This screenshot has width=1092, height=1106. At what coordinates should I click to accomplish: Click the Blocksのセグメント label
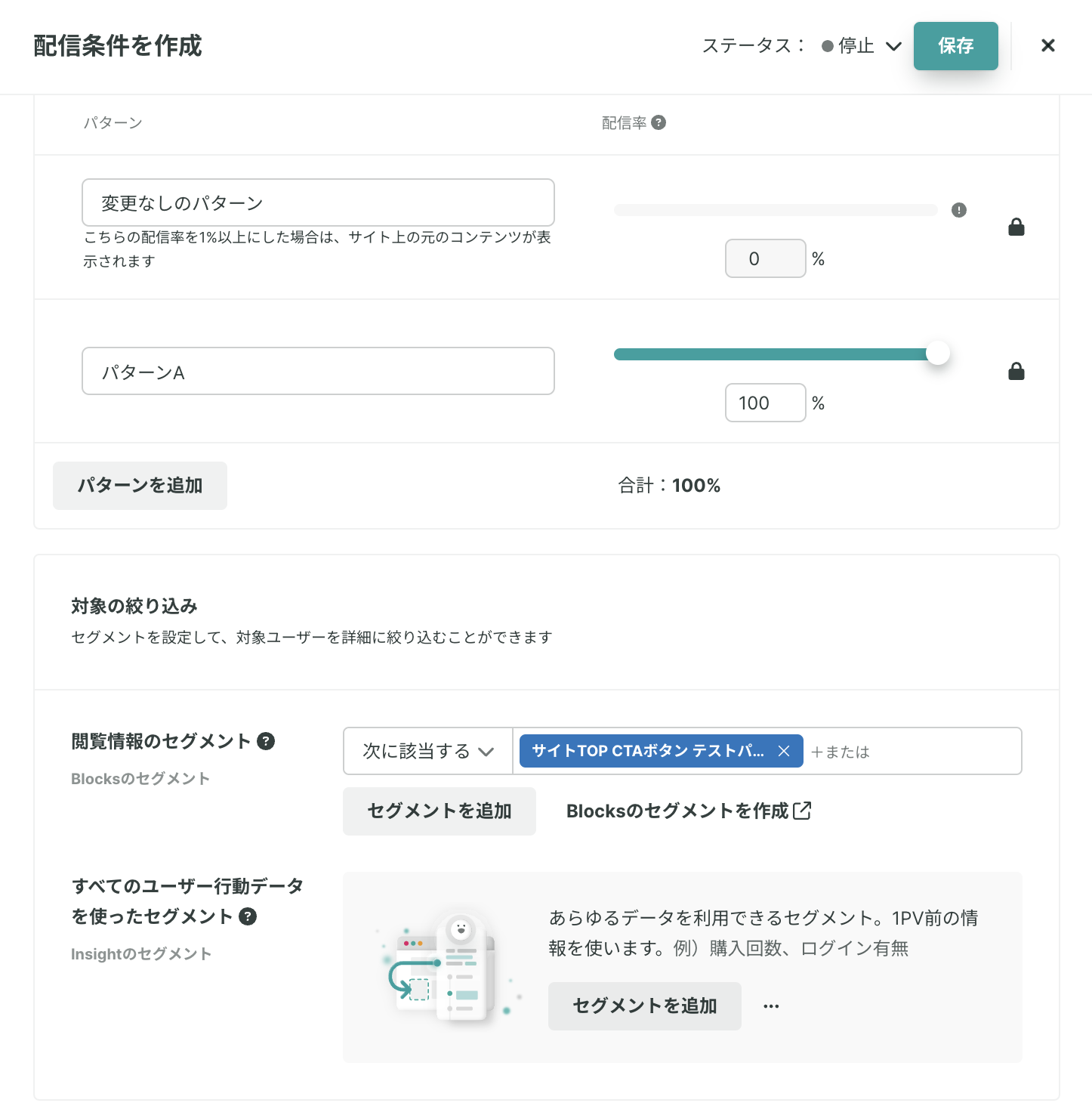coord(140,779)
